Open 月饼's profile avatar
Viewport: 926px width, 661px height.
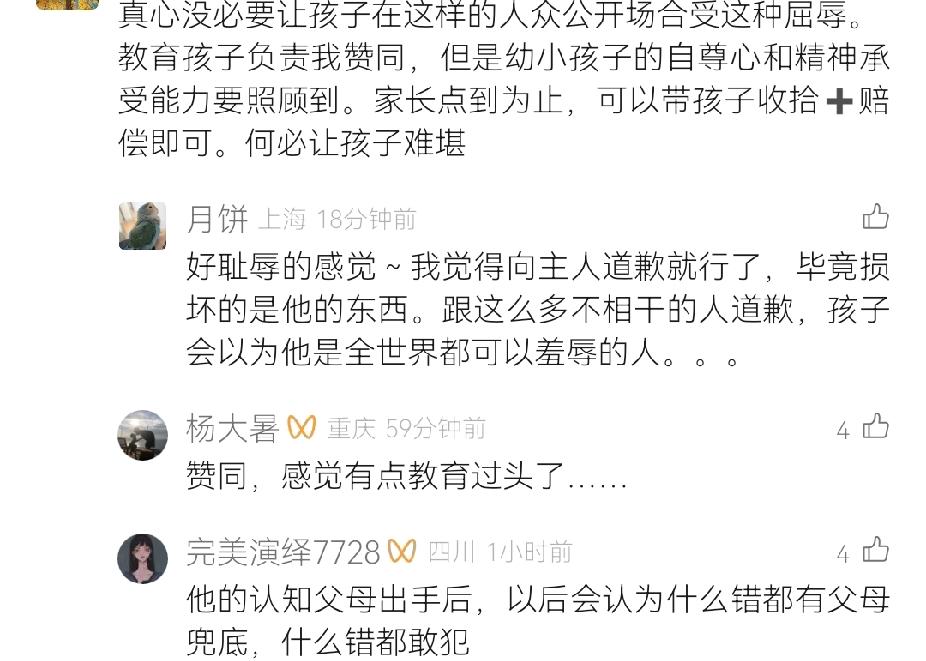coord(142,226)
